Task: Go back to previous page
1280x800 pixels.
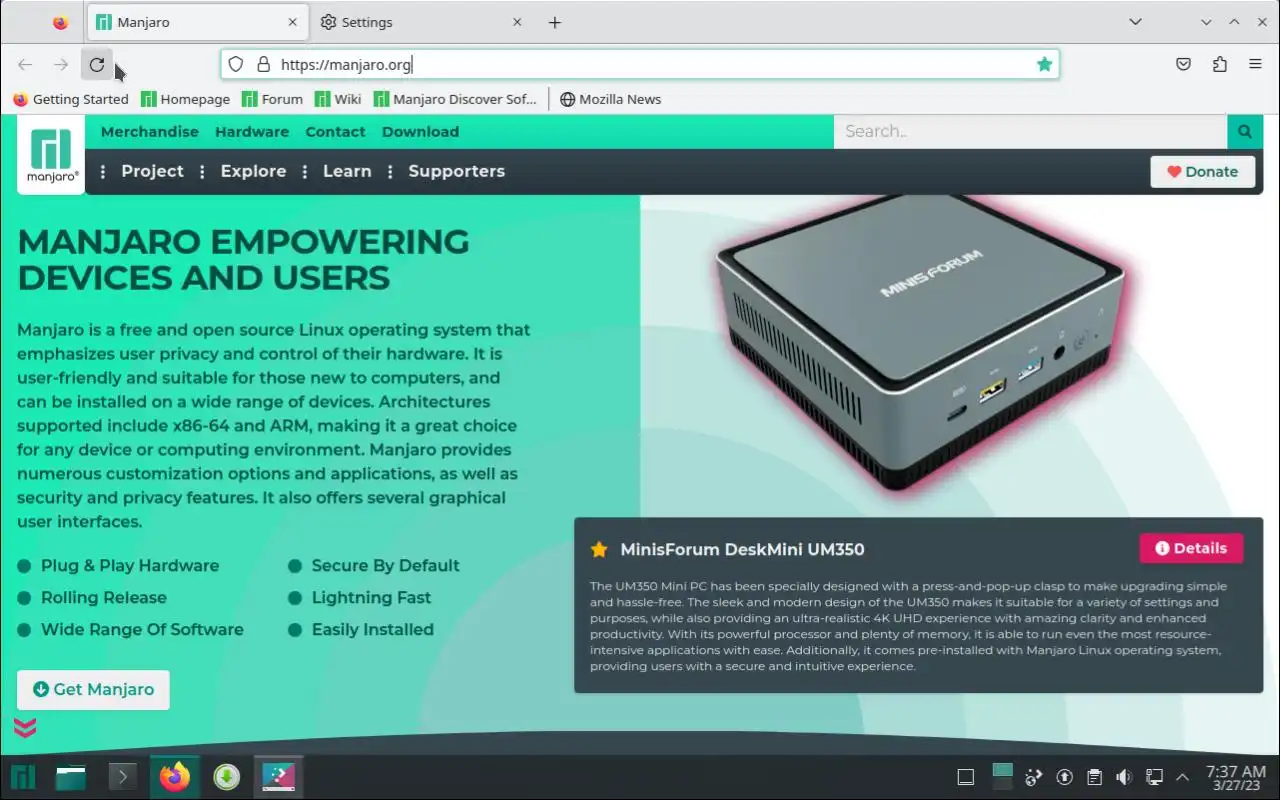Action: click(25, 65)
